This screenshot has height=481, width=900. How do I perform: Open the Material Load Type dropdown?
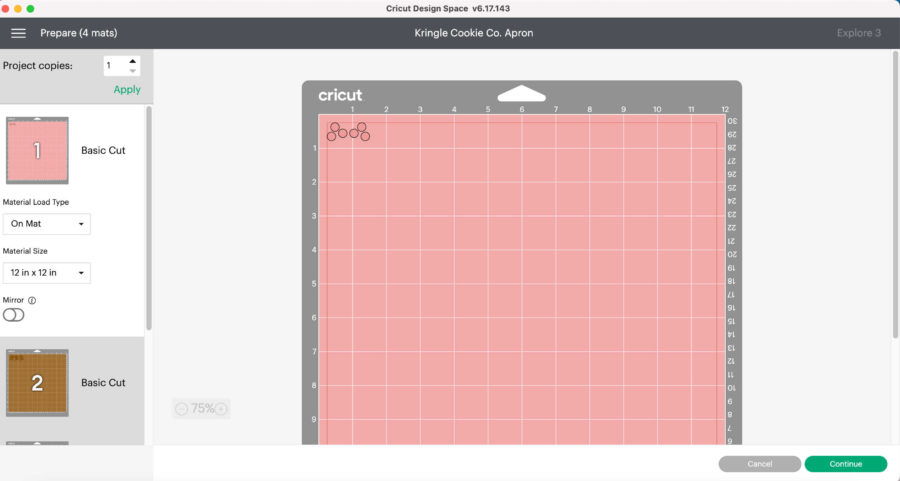coord(47,224)
